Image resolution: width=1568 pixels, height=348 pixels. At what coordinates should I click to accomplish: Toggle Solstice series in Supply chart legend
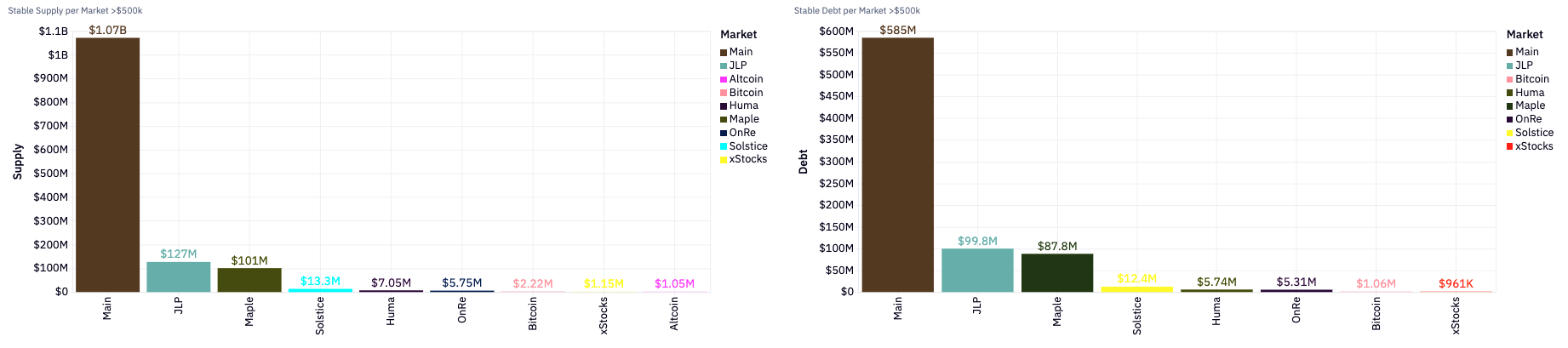(747, 146)
